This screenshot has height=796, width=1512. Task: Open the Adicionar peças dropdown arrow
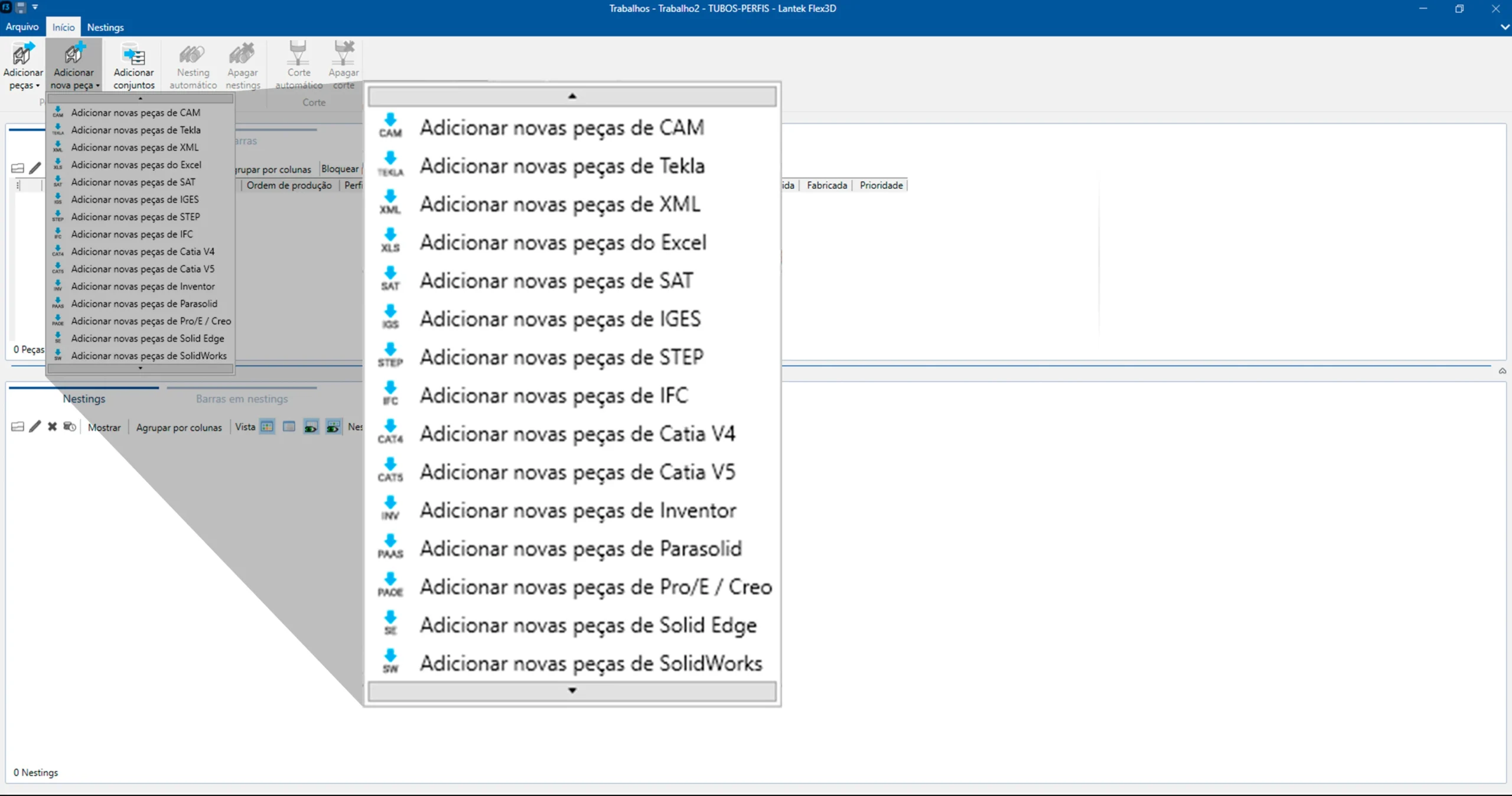pyautogui.click(x=37, y=86)
